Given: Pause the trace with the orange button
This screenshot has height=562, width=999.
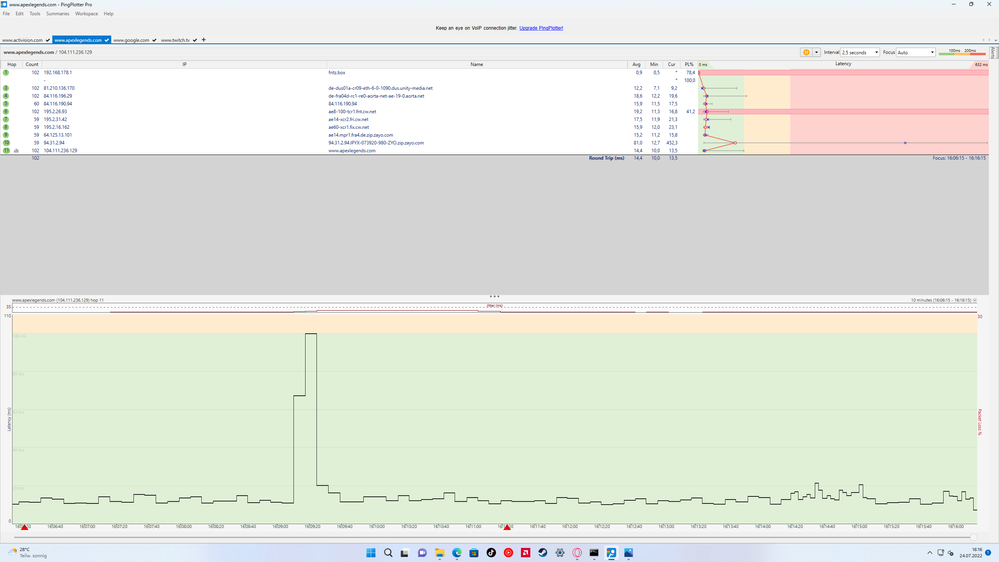Looking at the screenshot, I should click(806, 52).
